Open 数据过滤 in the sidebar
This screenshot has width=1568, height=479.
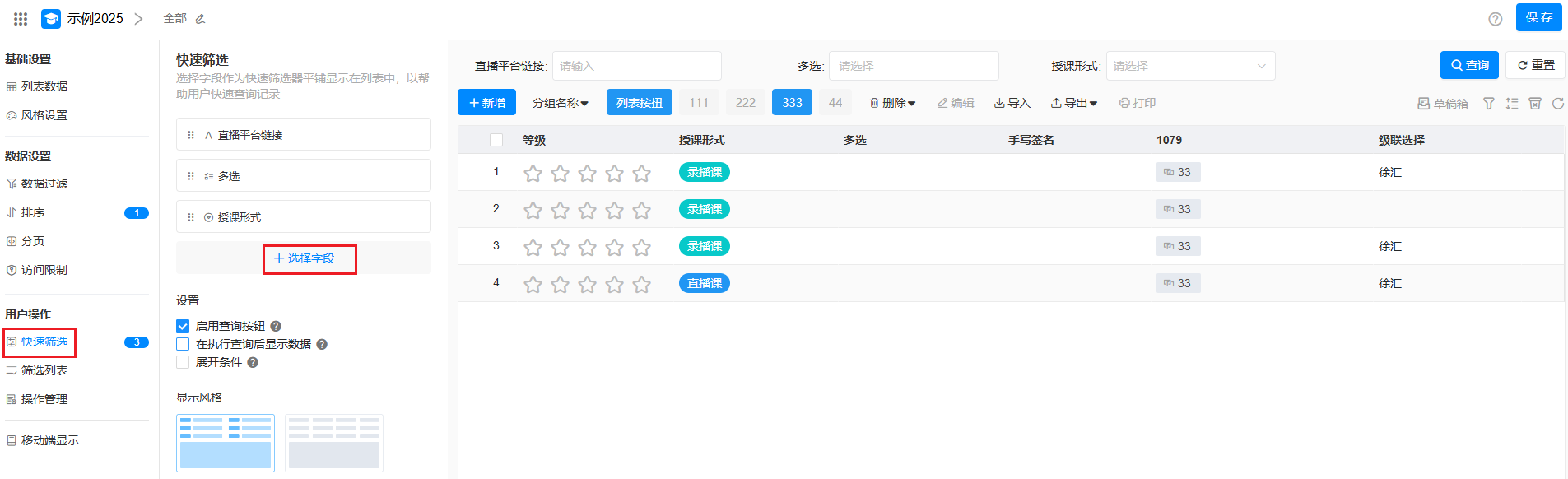44,184
